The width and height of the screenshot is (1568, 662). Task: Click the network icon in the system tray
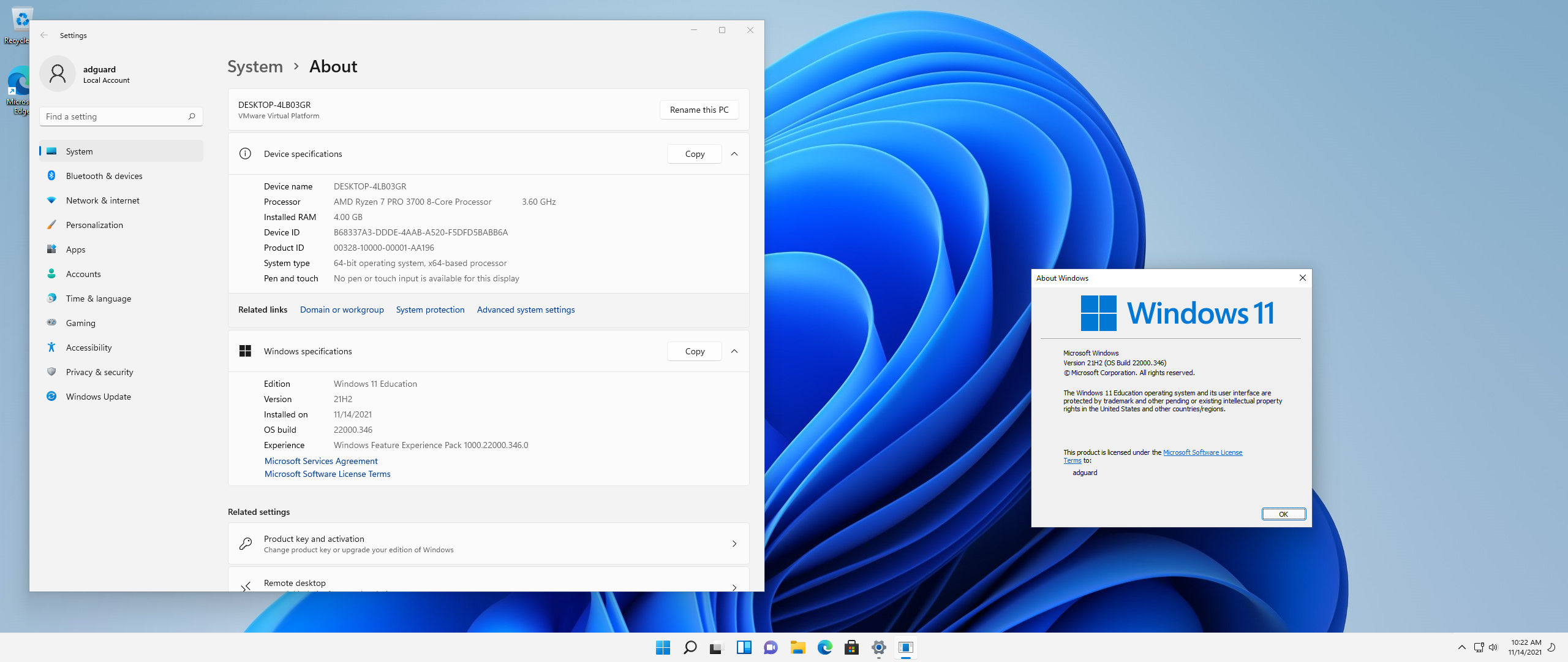click(x=1479, y=647)
